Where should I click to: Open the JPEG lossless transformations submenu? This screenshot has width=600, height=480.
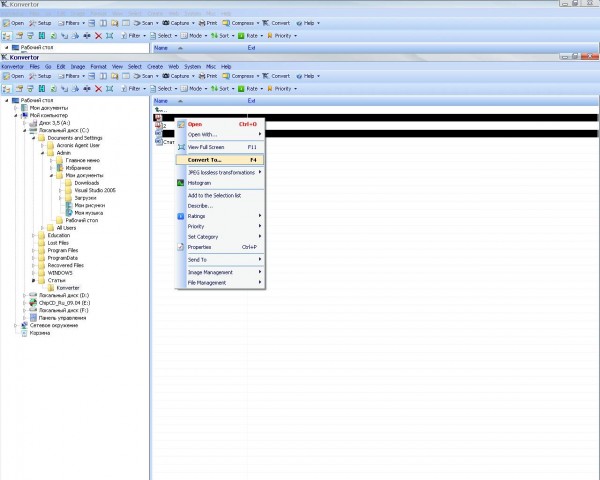point(220,173)
